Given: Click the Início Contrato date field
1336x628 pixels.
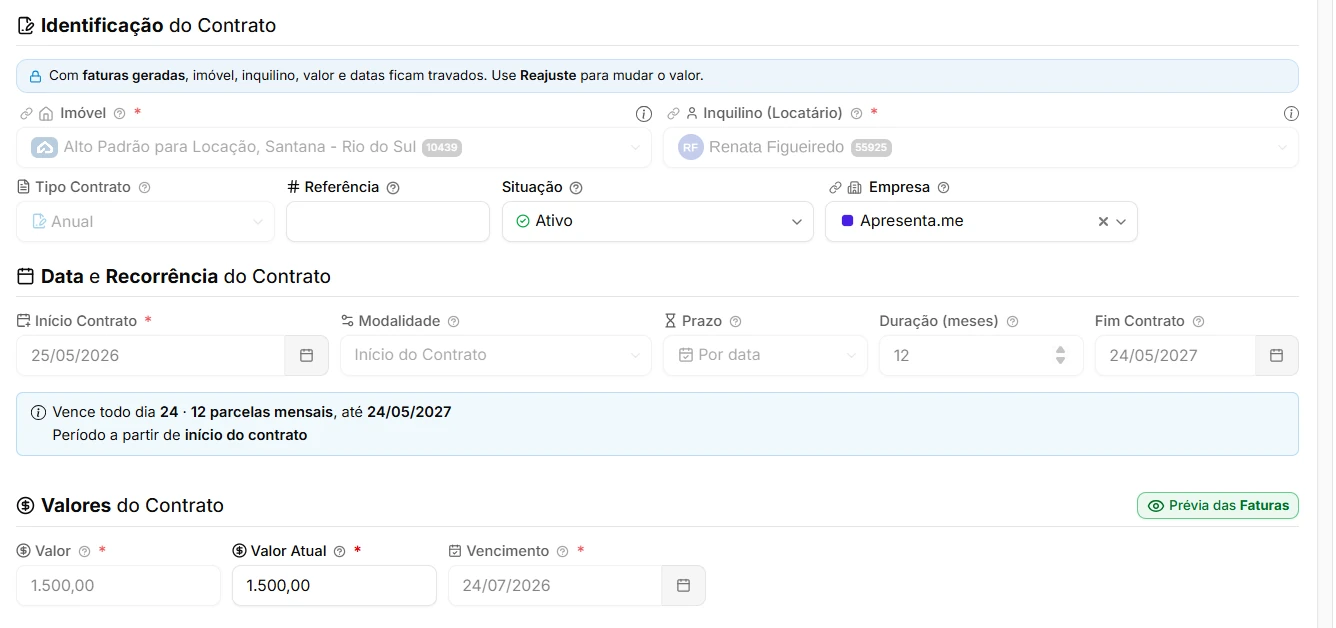Looking at the screenshot, I should click(x=151, y=355).
